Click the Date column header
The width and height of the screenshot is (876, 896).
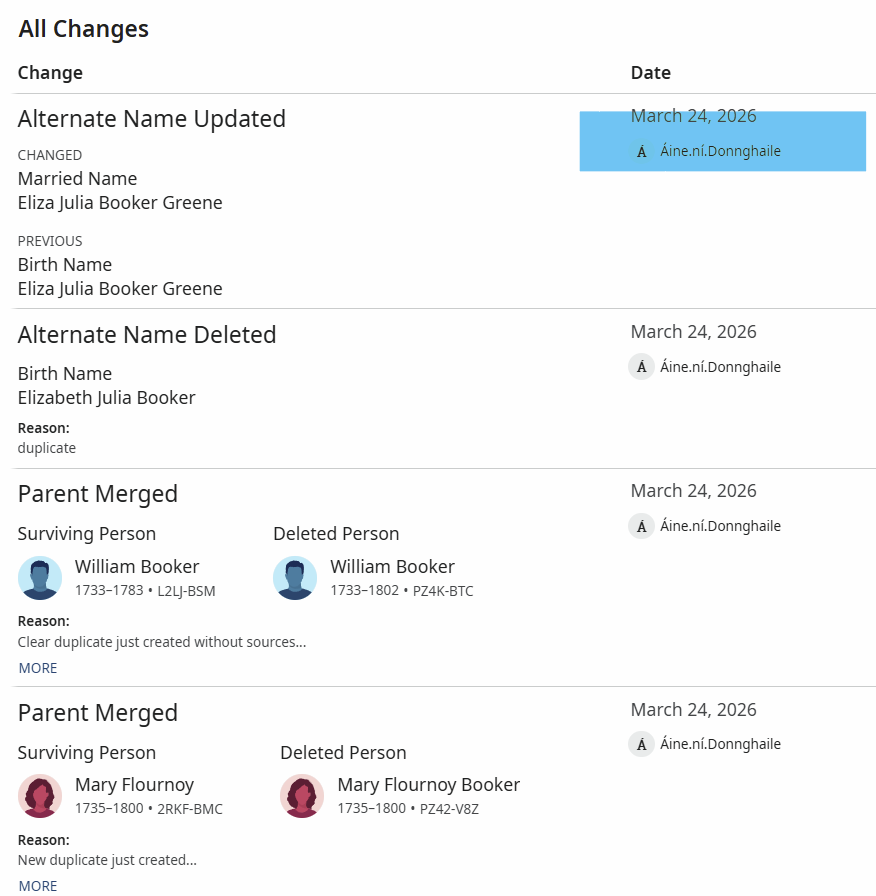click(650, 73)
